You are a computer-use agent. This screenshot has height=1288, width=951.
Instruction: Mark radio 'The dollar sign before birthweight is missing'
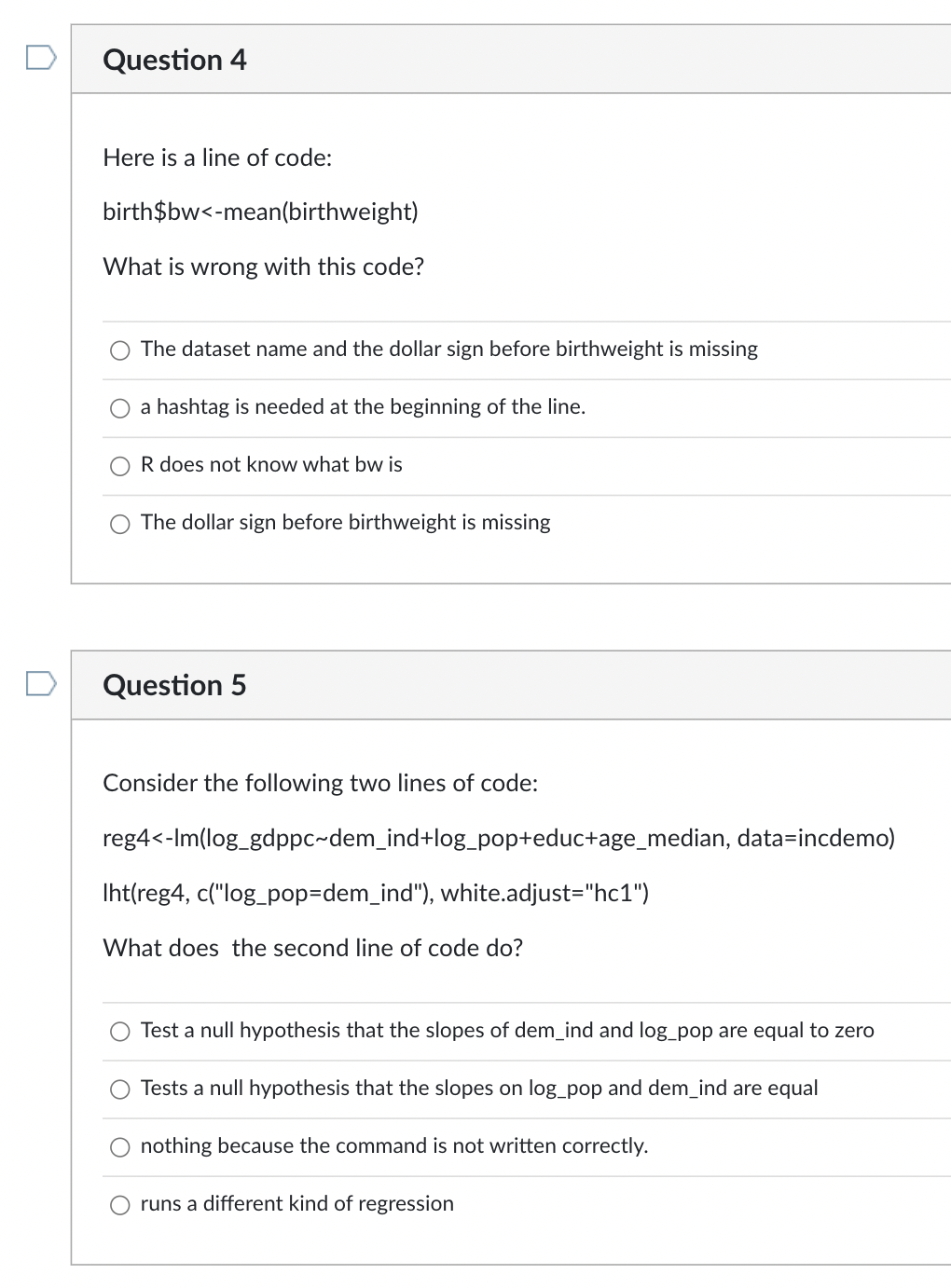click(x=120, y=524)
